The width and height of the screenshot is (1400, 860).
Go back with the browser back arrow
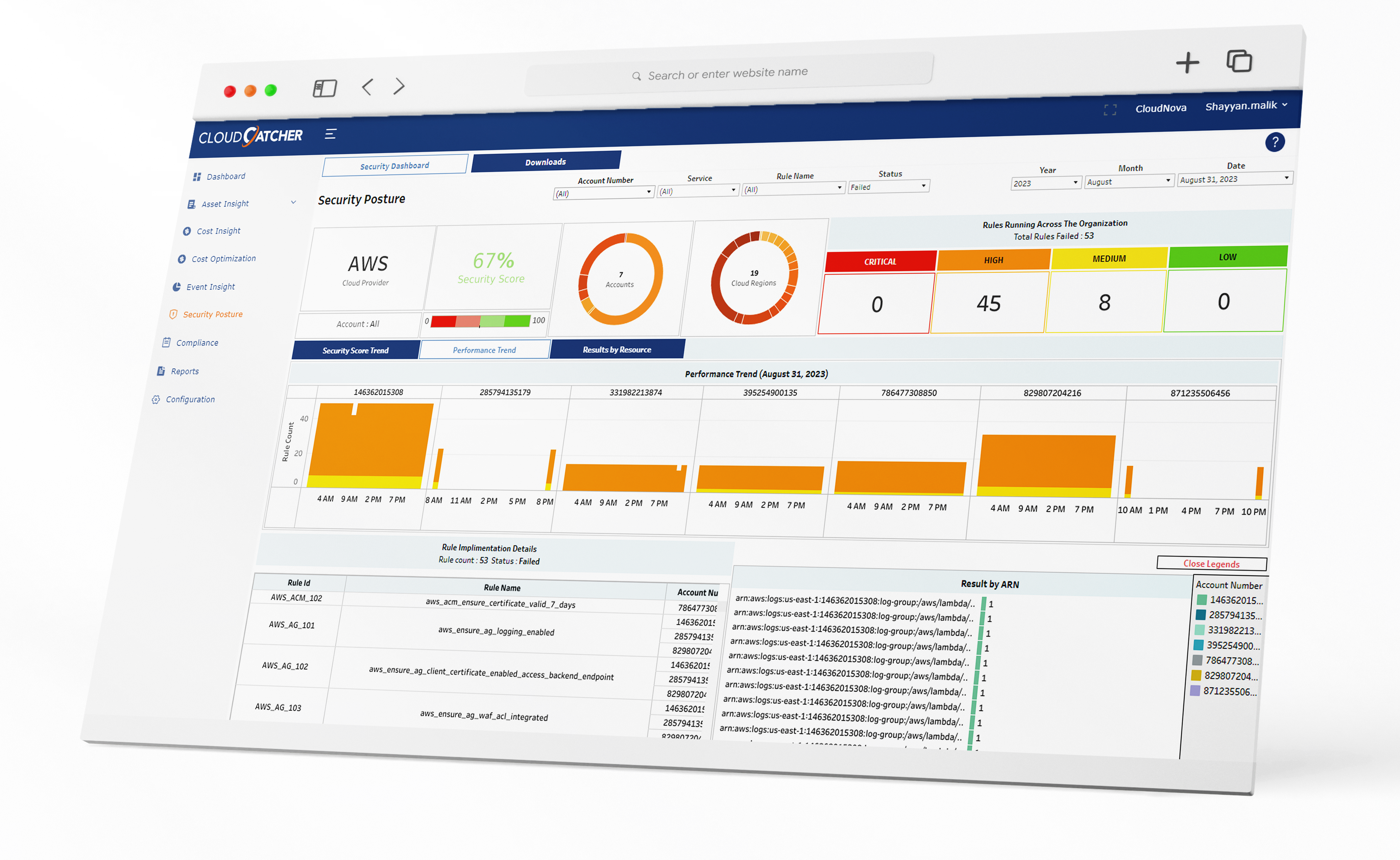367,87
